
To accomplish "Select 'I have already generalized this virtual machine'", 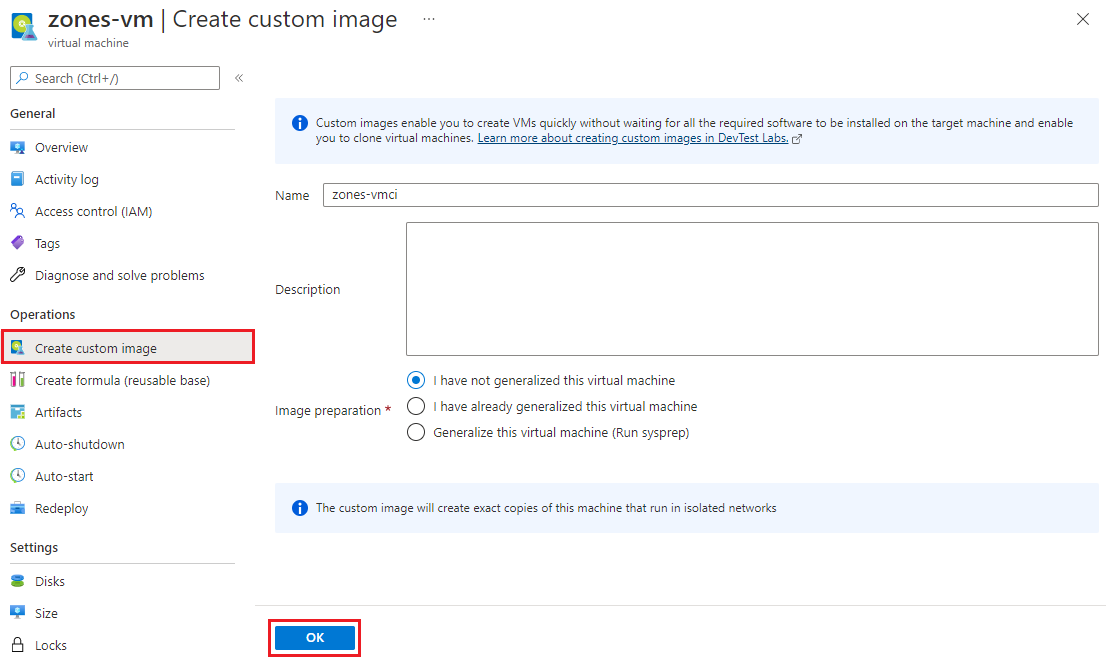I will click(x=416, y=406).
